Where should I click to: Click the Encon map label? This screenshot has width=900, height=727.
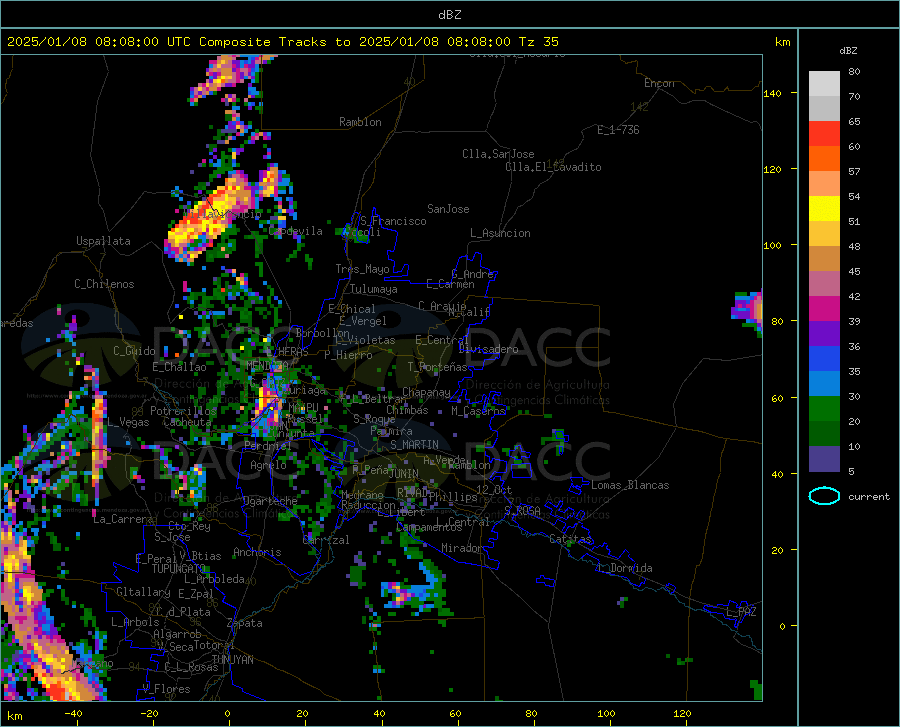(x=659, y=83)
